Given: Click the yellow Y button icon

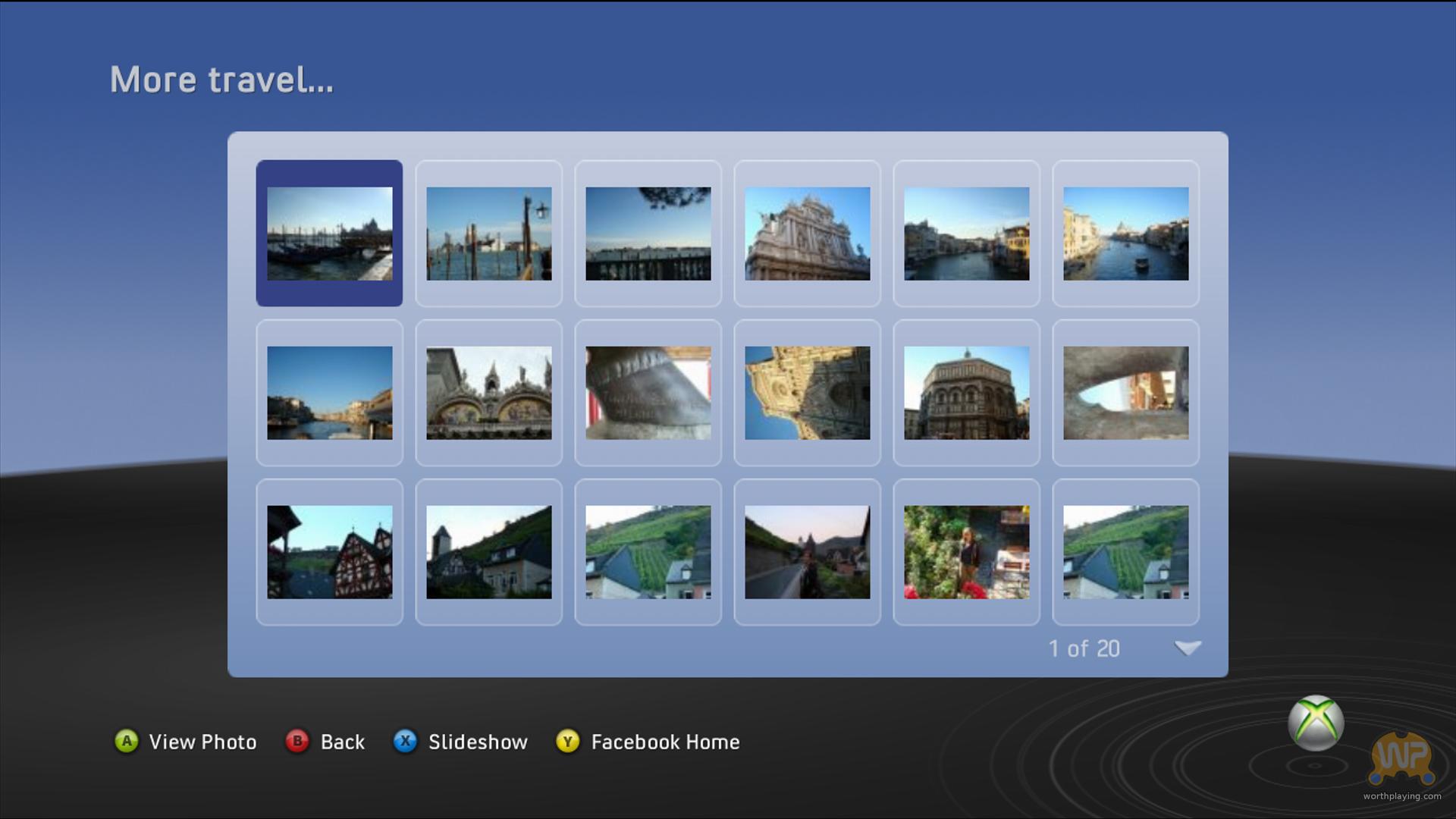Looking at the screenshot, I should click(x=568, y=741).
